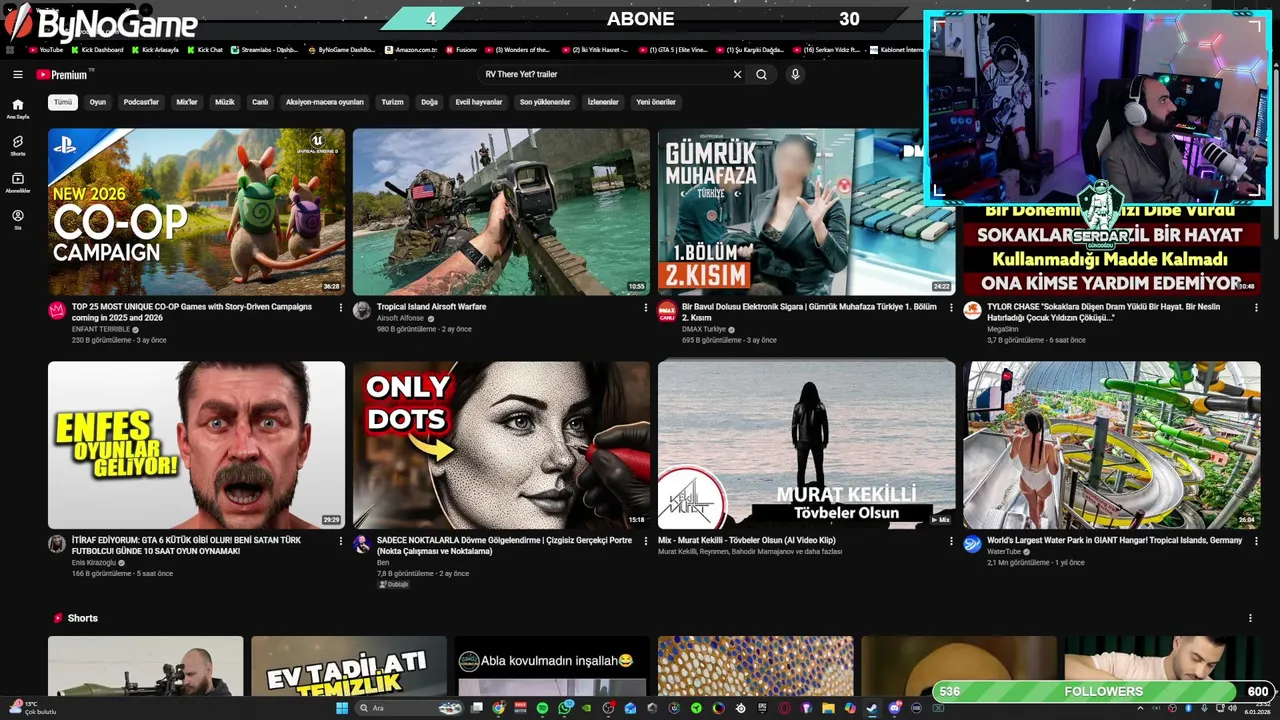Click MegaSinn channel avatar
1280x720 pixels.
click(972, 311)
